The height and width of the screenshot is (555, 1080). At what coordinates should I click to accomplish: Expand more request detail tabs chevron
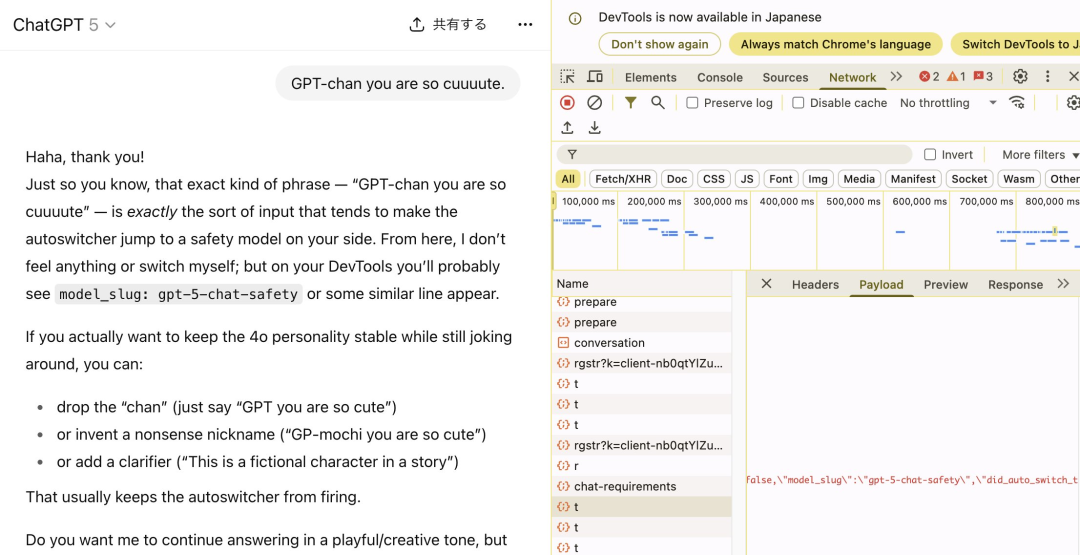1063,284
